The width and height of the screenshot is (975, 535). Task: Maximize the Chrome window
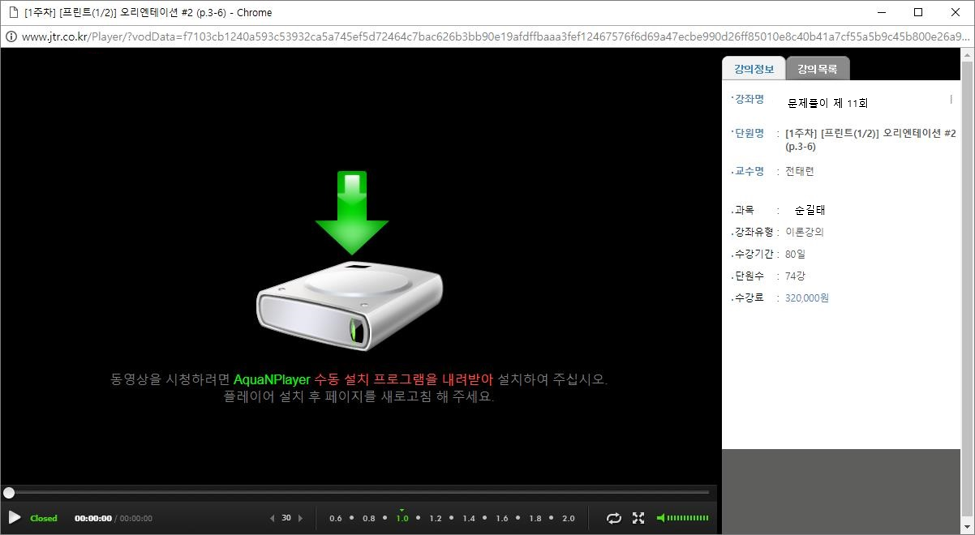[918, 12]
